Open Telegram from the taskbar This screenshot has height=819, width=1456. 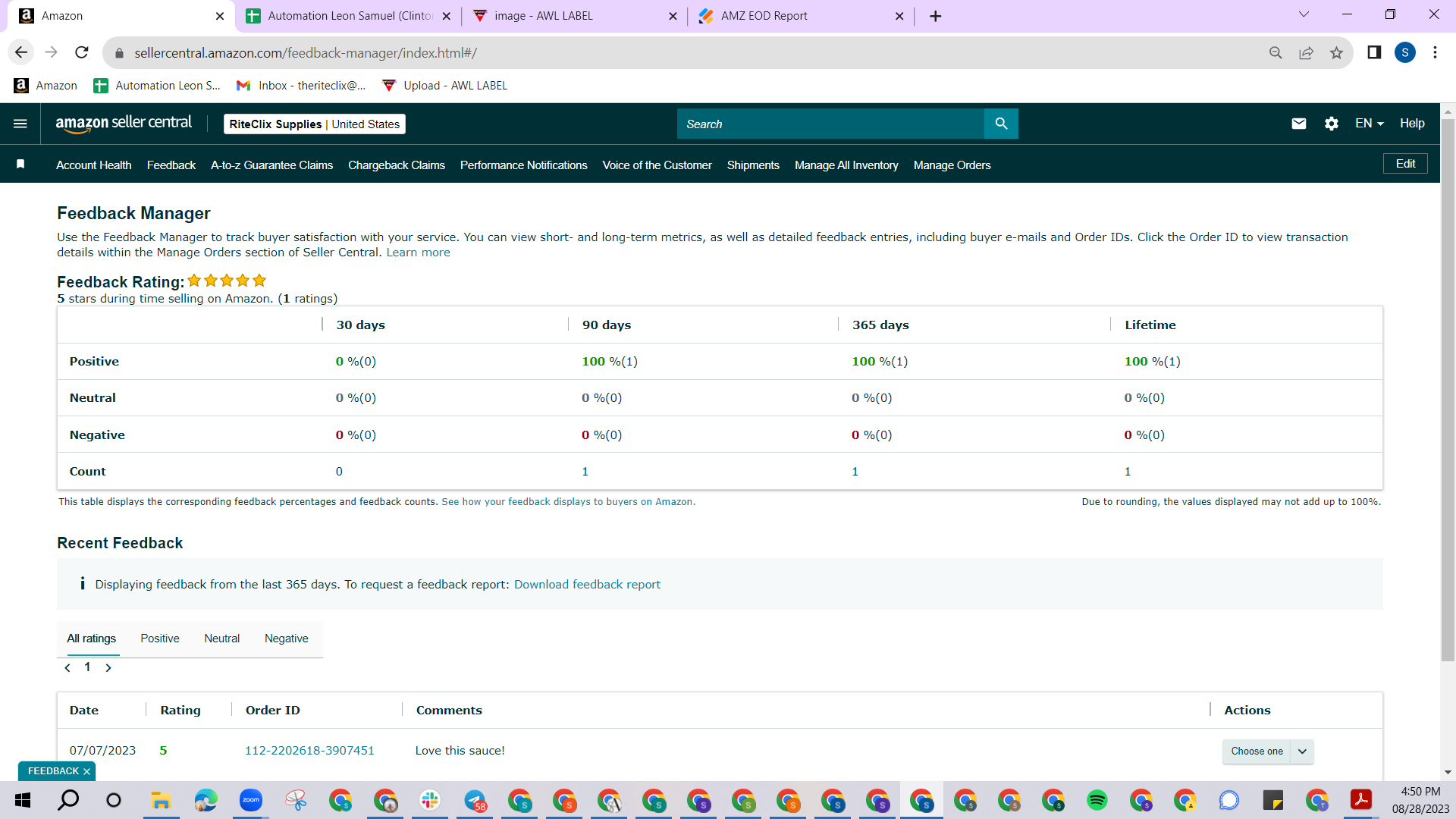coord(475,800)
